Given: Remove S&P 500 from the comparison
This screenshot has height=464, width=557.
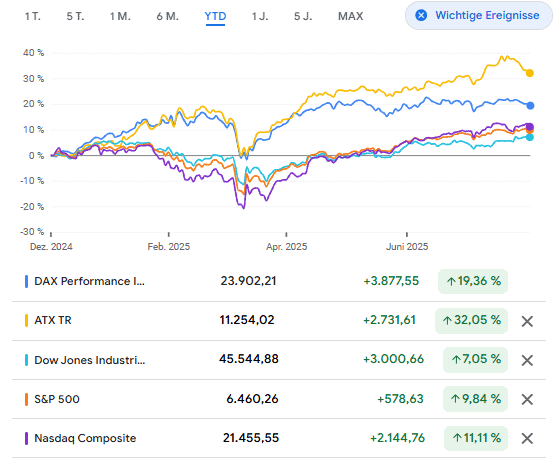Looking at the screenshot, I should pos(527,399).
